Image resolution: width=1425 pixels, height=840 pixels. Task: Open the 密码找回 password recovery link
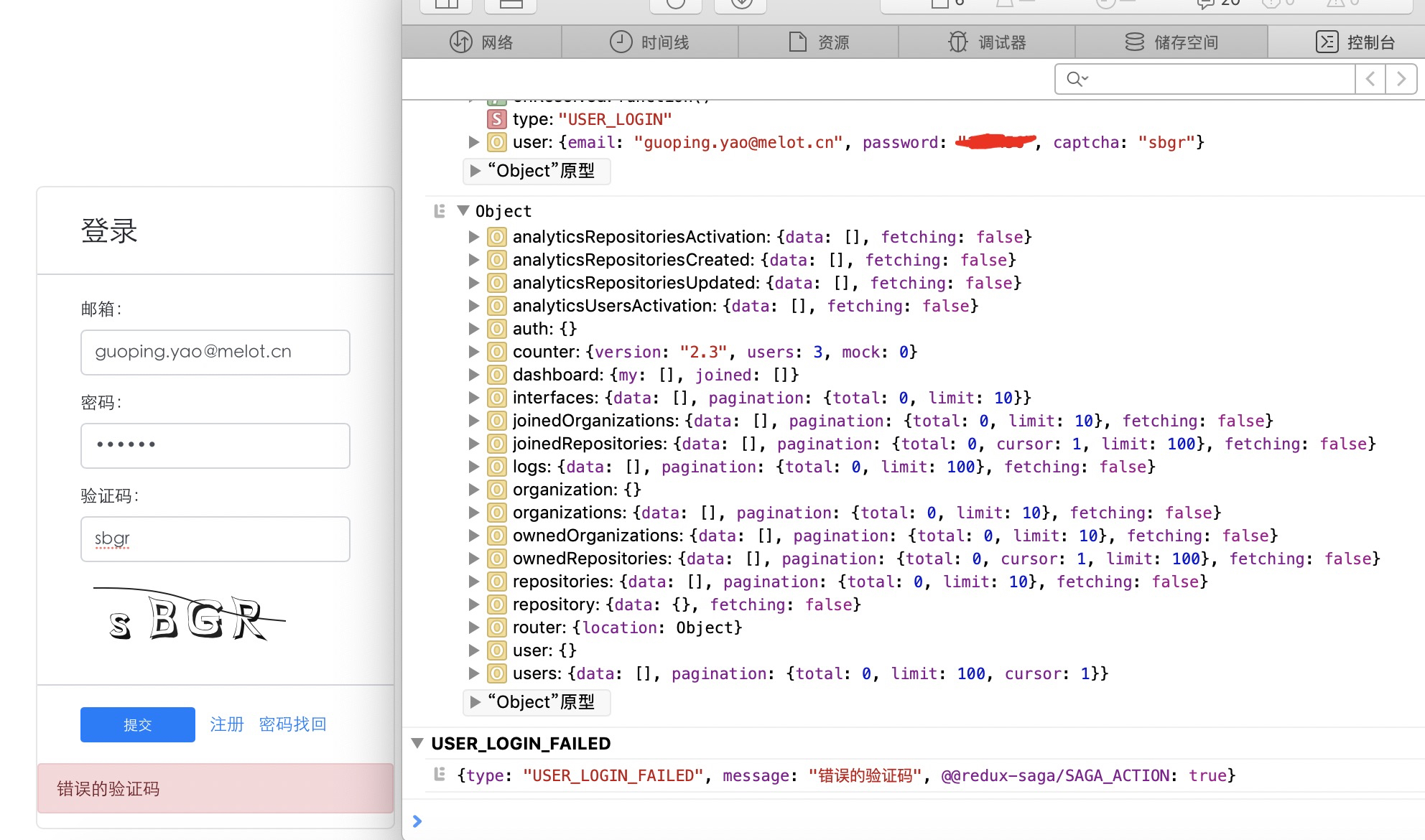[x=293, y=724]
